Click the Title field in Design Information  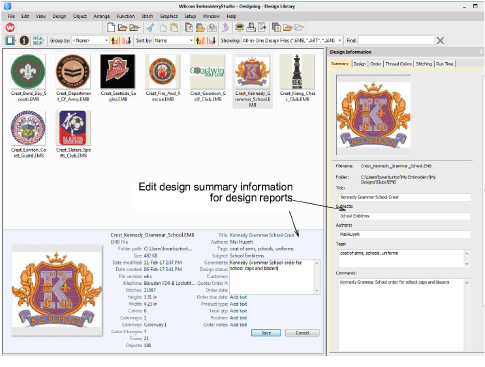tap(405, 197)
